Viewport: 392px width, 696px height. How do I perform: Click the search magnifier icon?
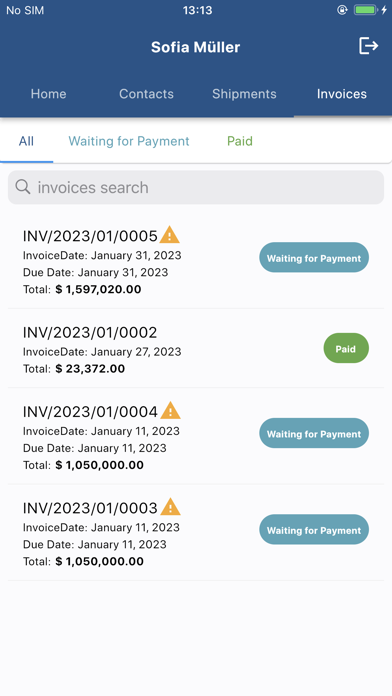pyautogui.click(x=23, y=187)
